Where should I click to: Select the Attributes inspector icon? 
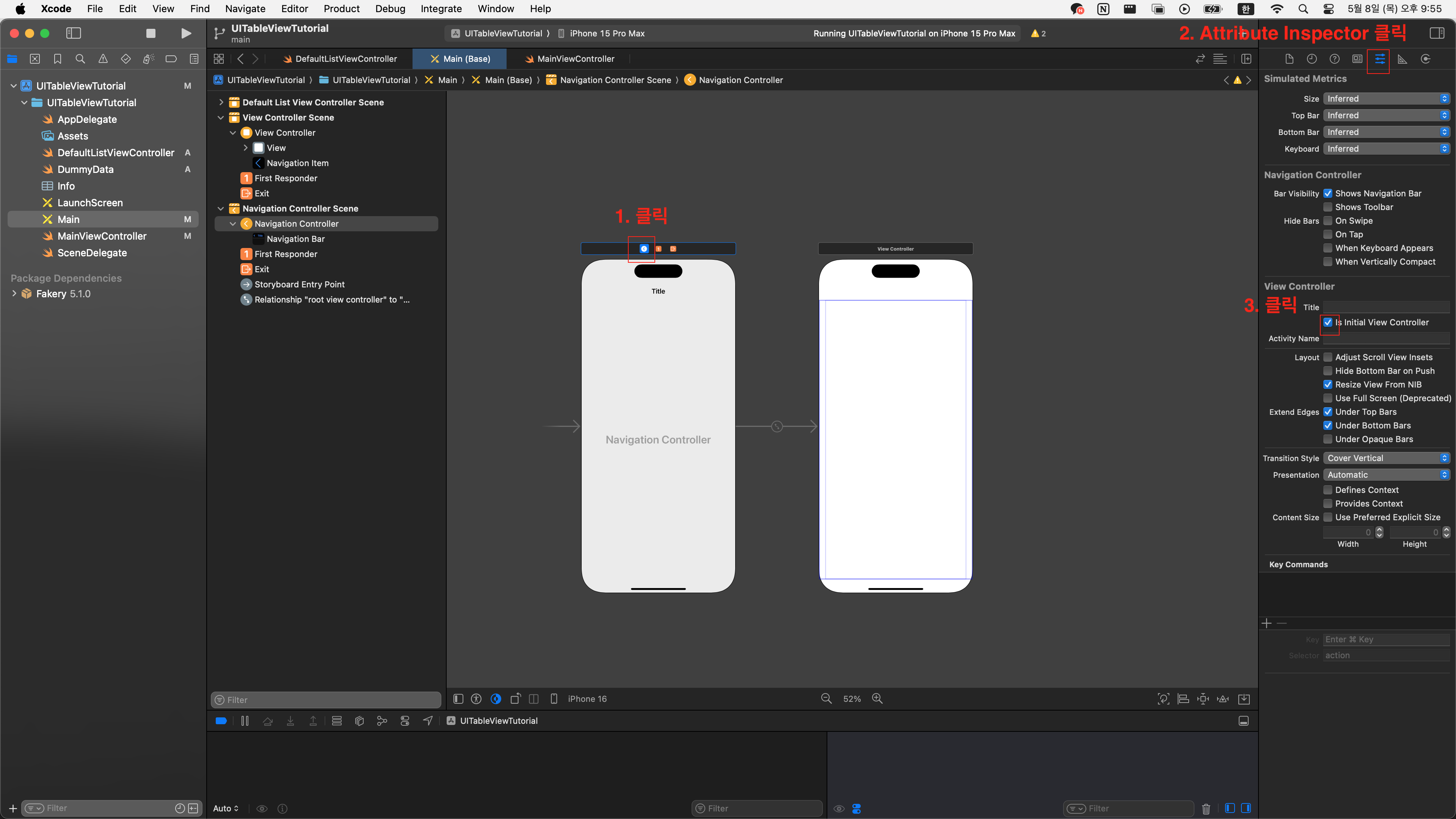pos(1380,59)
